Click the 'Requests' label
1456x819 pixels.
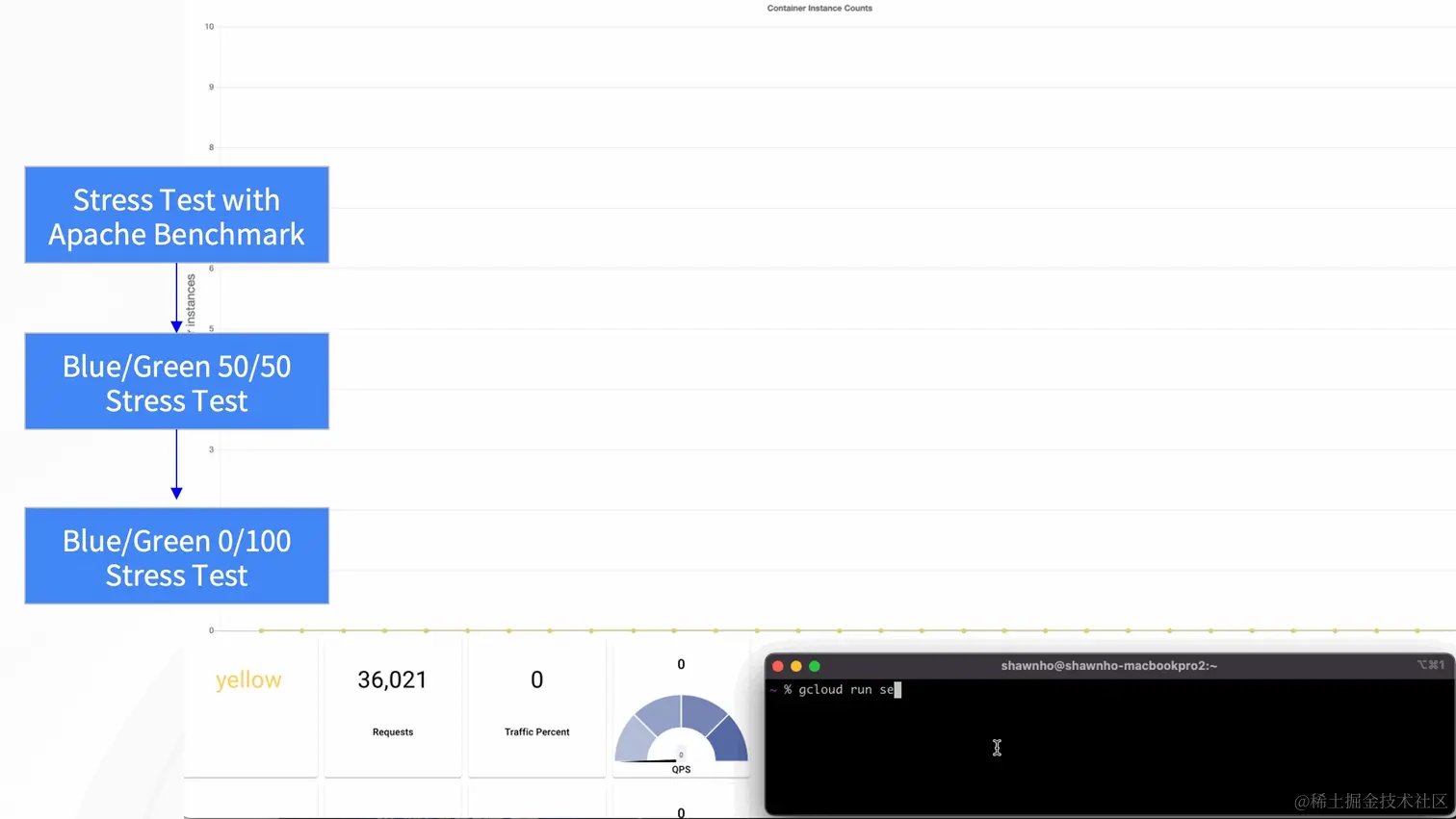click(x=393, y=732)
